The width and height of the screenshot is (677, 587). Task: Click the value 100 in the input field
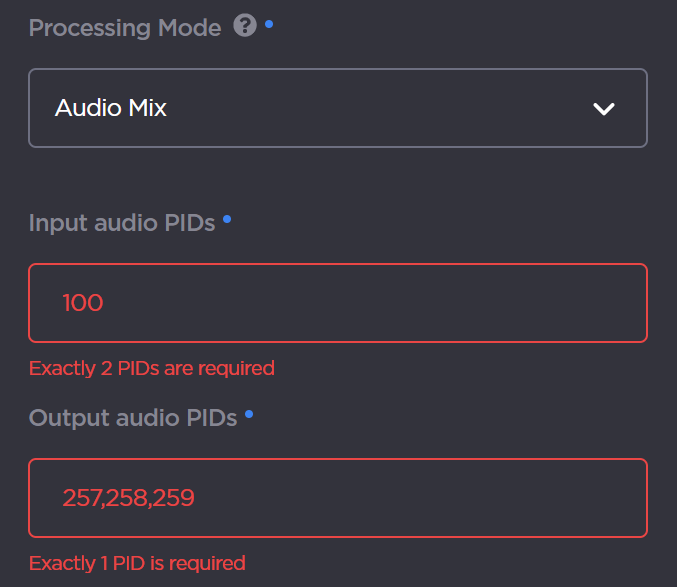click(83, 302)
